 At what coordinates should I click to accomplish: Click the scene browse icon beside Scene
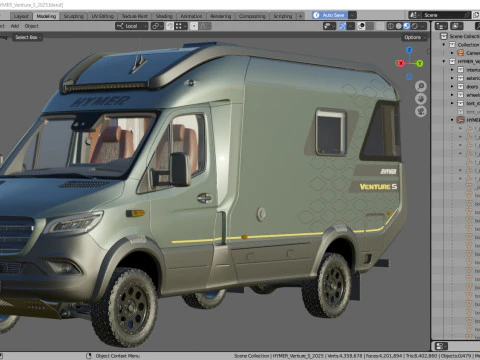click(414, 15)
